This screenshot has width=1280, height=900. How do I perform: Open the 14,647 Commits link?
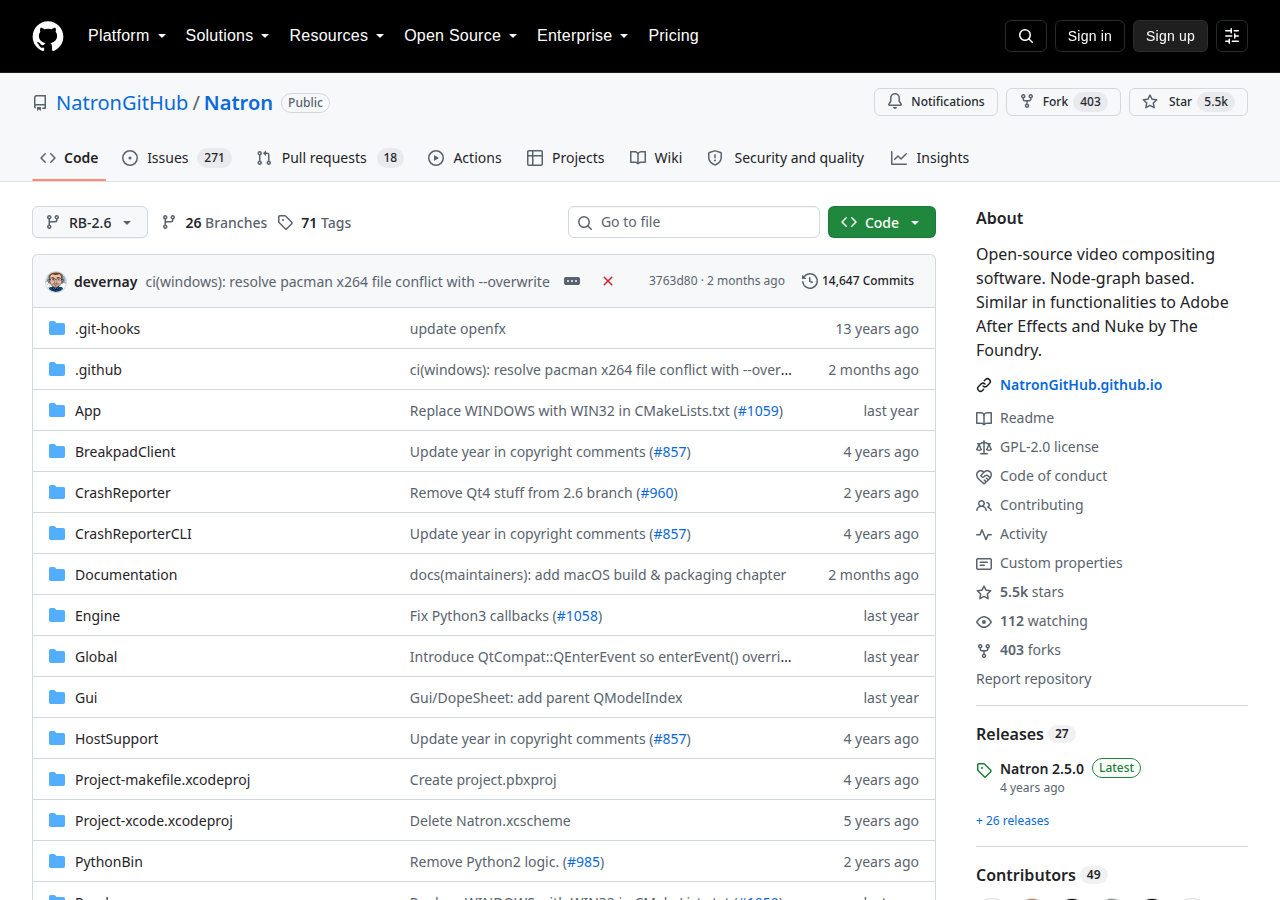tap(858, 281)
